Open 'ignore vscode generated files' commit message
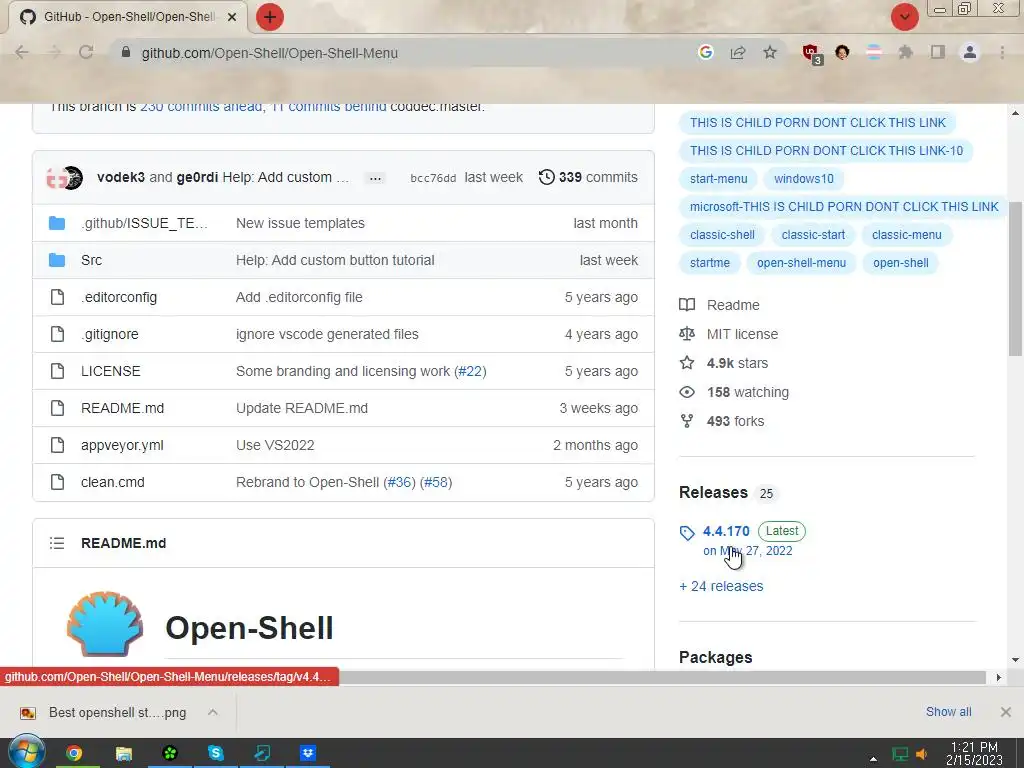This screenshot has width=1024, height=768. (327, 334)
